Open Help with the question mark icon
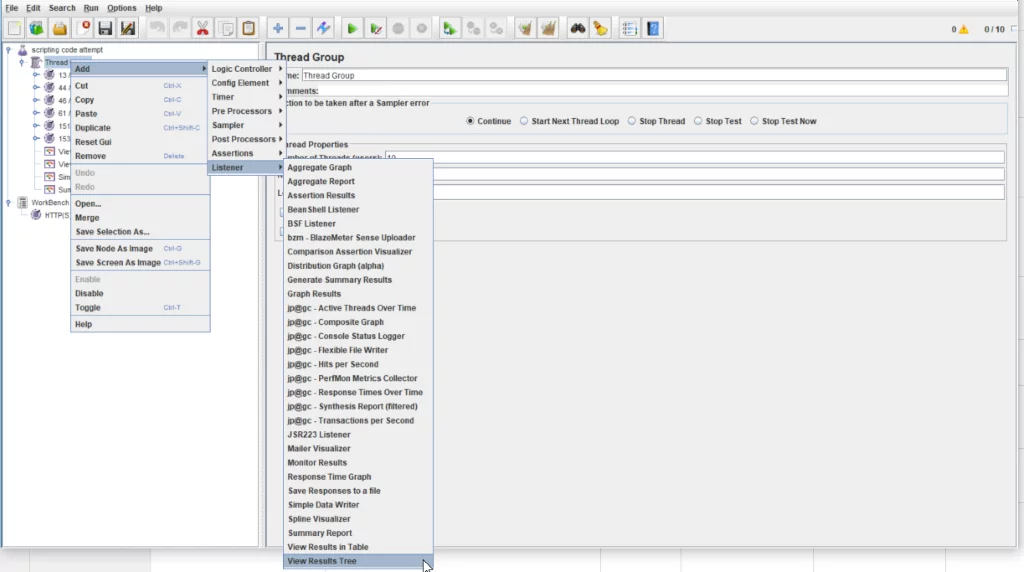1024x572 pixels. point(653,29)
